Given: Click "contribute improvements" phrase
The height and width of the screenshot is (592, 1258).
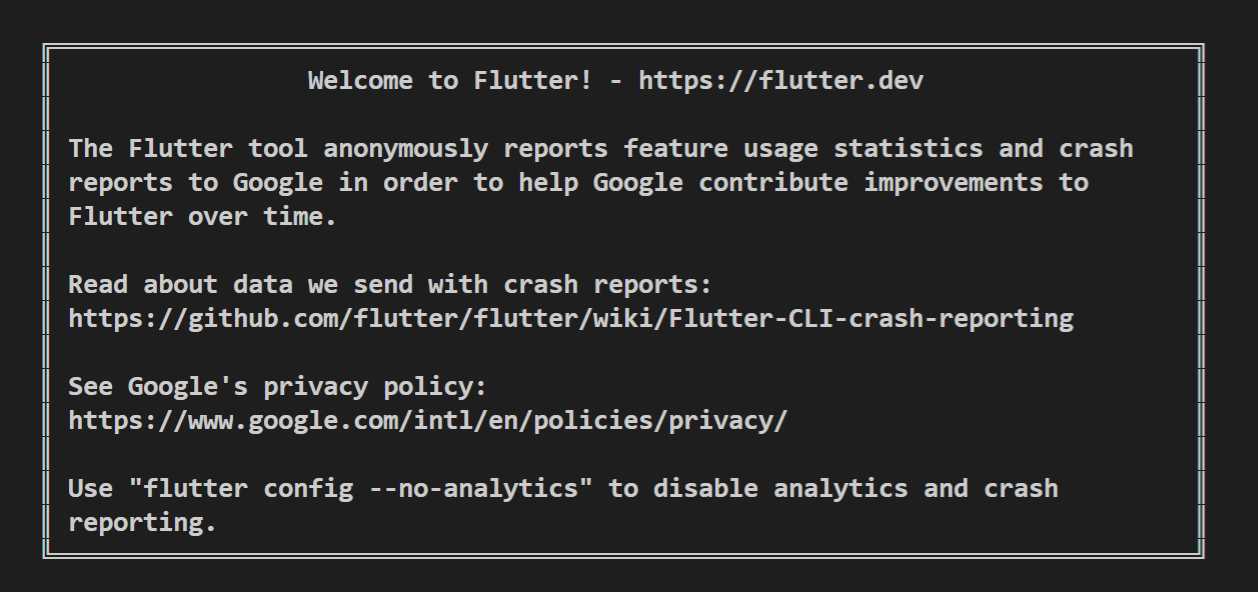Looking at the screenshot, I should click(871, 183).
